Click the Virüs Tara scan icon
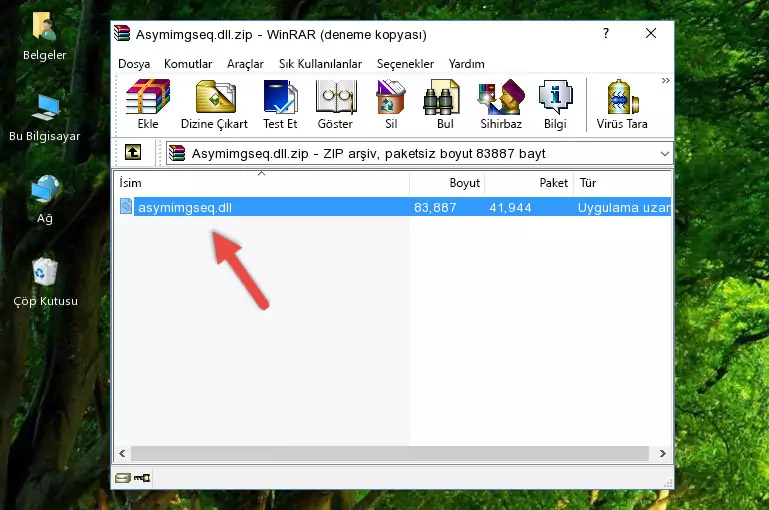Viewport: 769px width, 510px height. [x=622, y=104]
